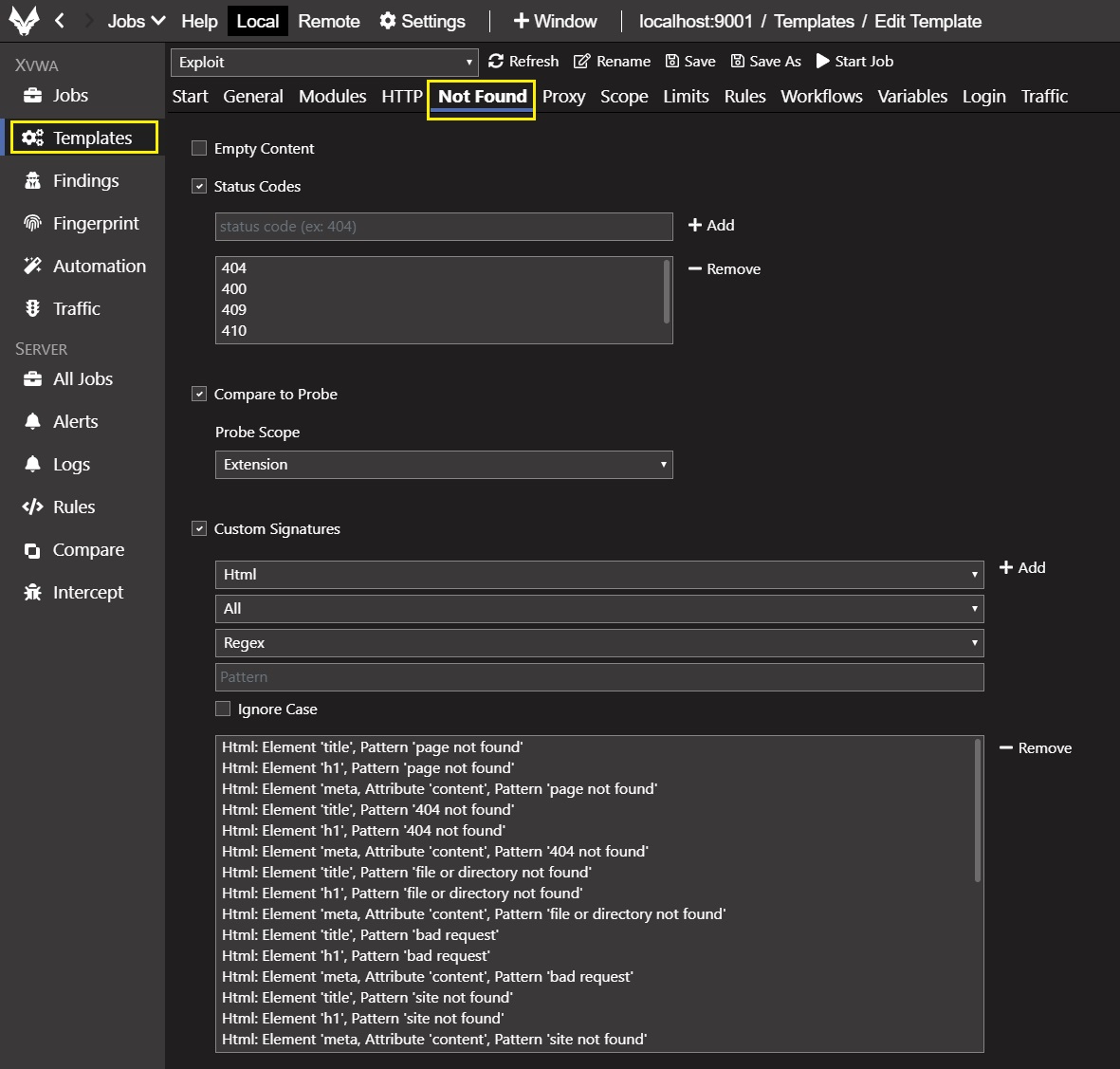The width and height of the screenshot is (1120, 1069).
Task: Start the job with play icon
Action: pyautogui.click(x=823, y=62)
